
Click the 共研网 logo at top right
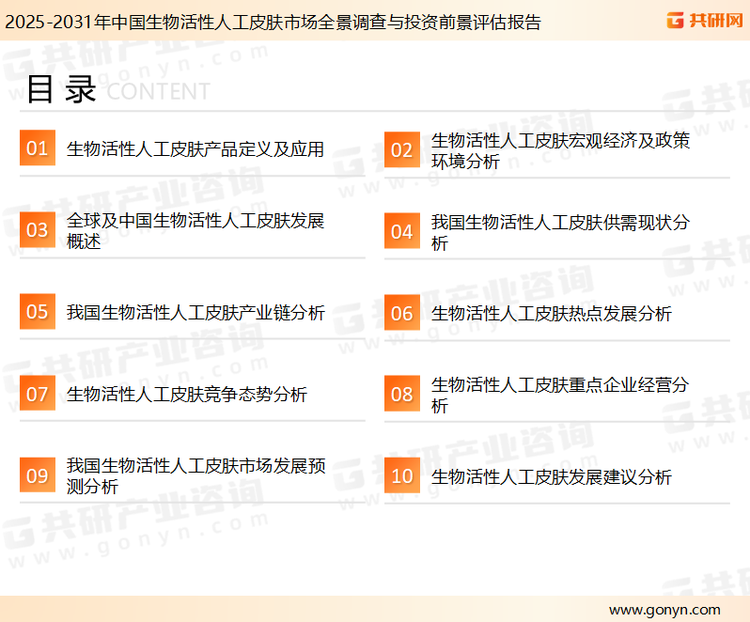(705, 20)
